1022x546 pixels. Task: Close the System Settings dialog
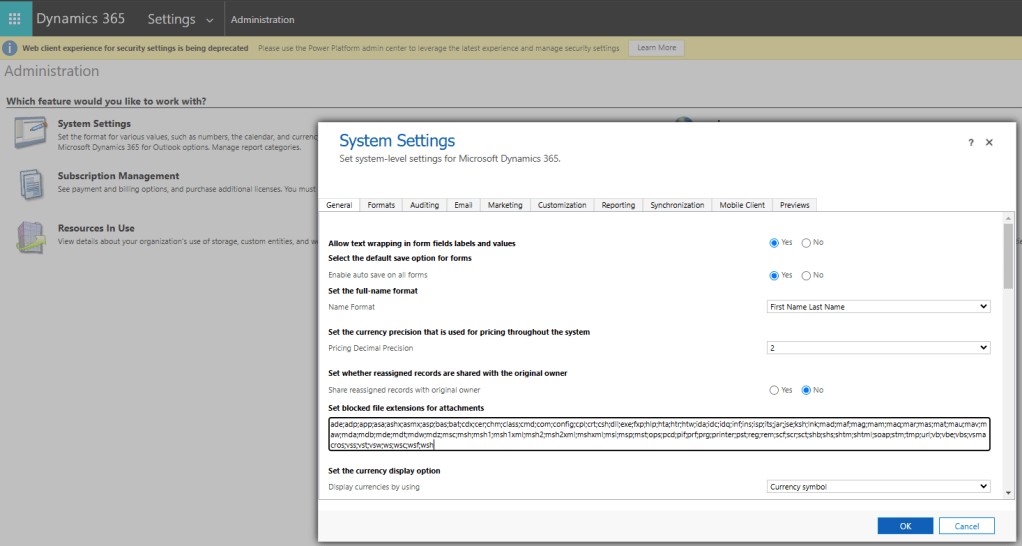coord(989,143)
